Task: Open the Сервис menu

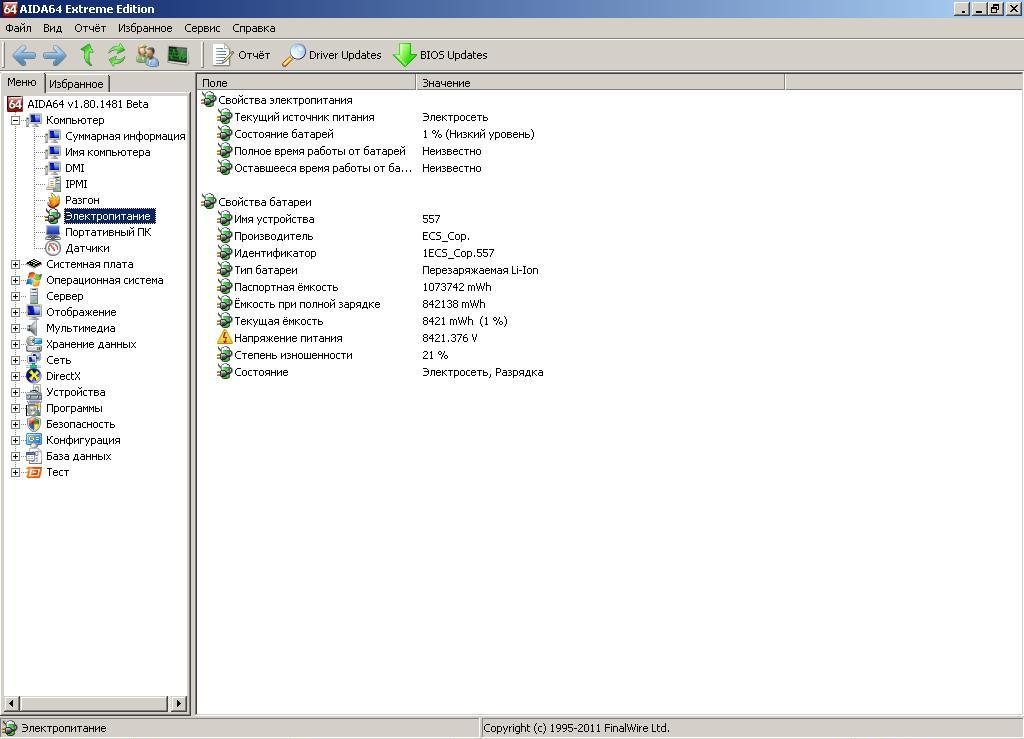Action: (202, 28)
